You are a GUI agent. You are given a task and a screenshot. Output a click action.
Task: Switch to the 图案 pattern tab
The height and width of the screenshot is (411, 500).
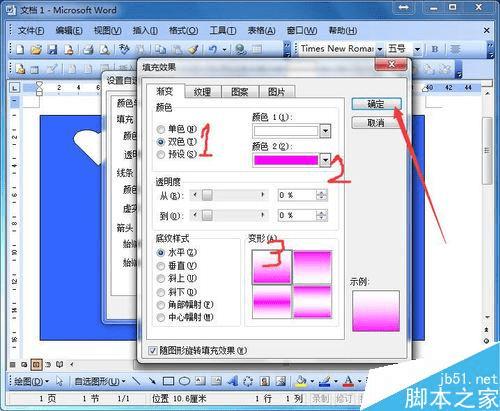(x=240, y=92)
